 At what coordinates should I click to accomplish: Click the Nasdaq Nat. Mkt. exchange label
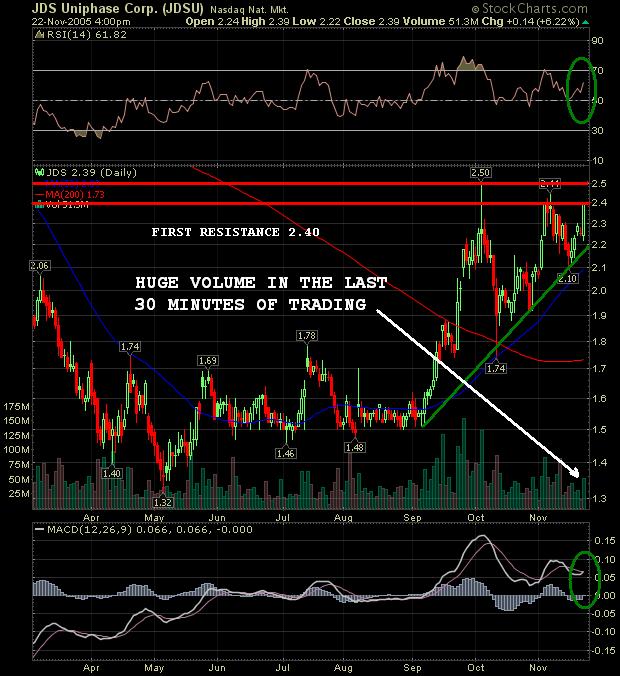pos(249,9)
